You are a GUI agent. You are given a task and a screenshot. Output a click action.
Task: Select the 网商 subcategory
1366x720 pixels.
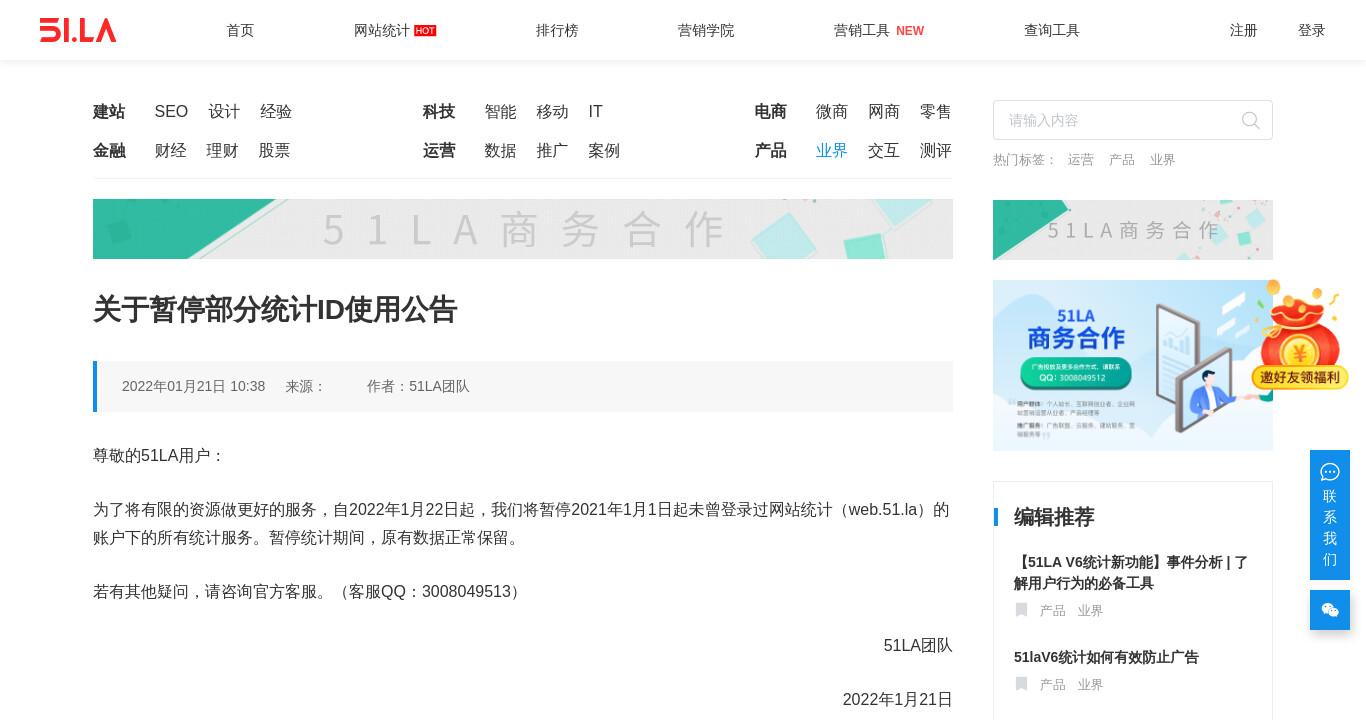click(x=884, y=112)
